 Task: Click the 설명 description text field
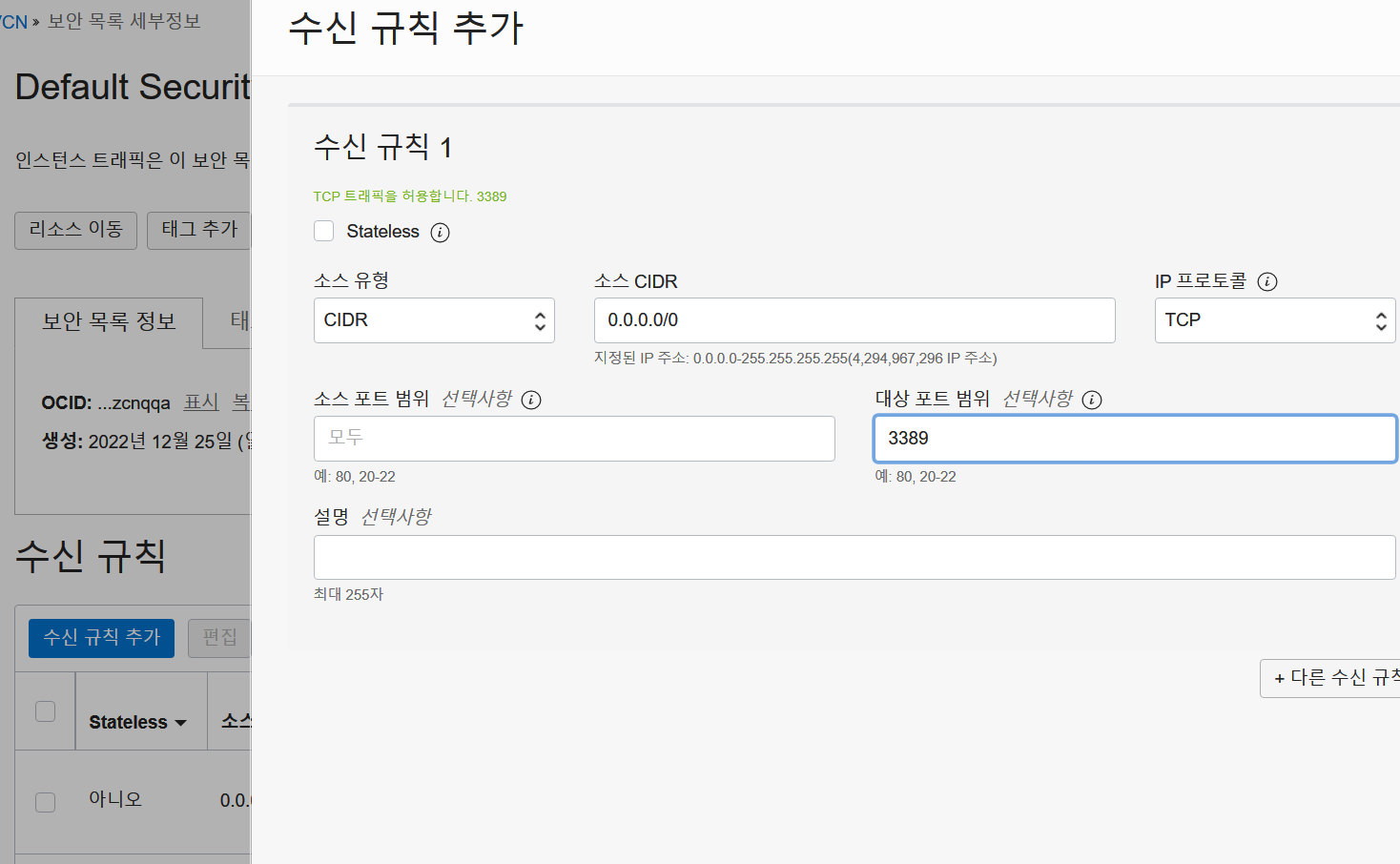tap(854, 557)
